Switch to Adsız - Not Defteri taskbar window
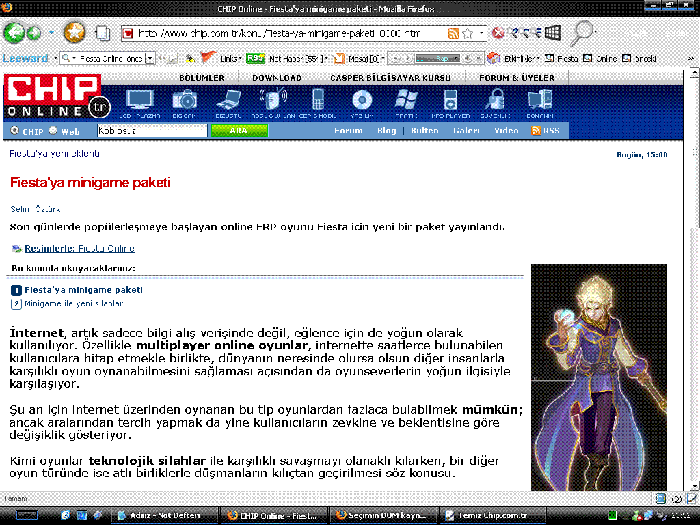Screen dimensions: 700x525 164,516
